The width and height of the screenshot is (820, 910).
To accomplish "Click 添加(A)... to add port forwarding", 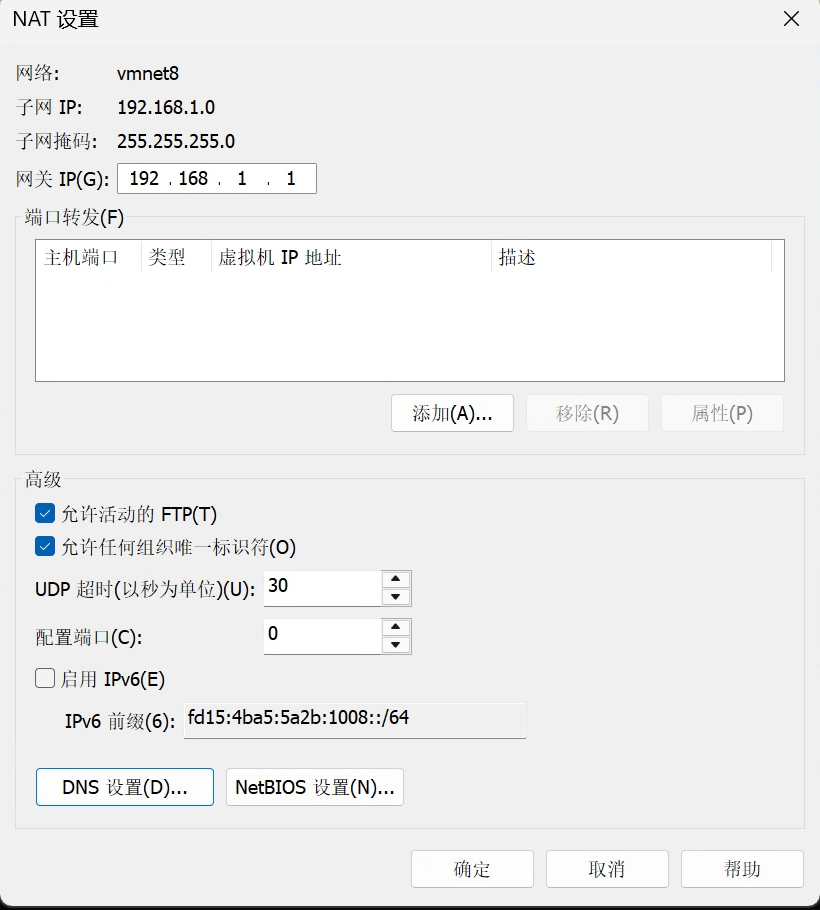I will [x=452, y=413].
